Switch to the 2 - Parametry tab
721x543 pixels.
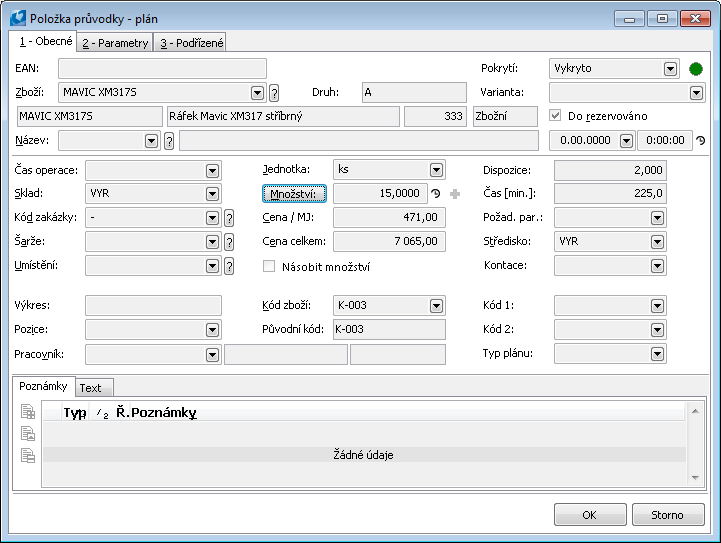click(115, 42)
